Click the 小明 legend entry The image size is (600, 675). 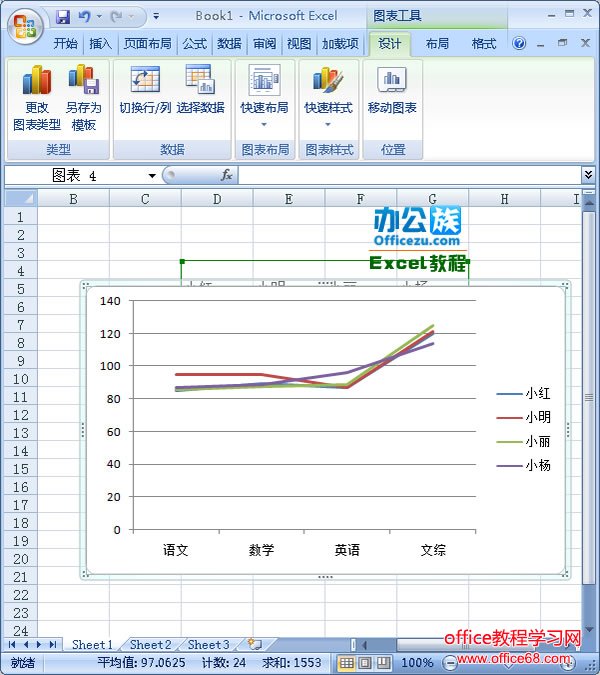tap(523, 417)
